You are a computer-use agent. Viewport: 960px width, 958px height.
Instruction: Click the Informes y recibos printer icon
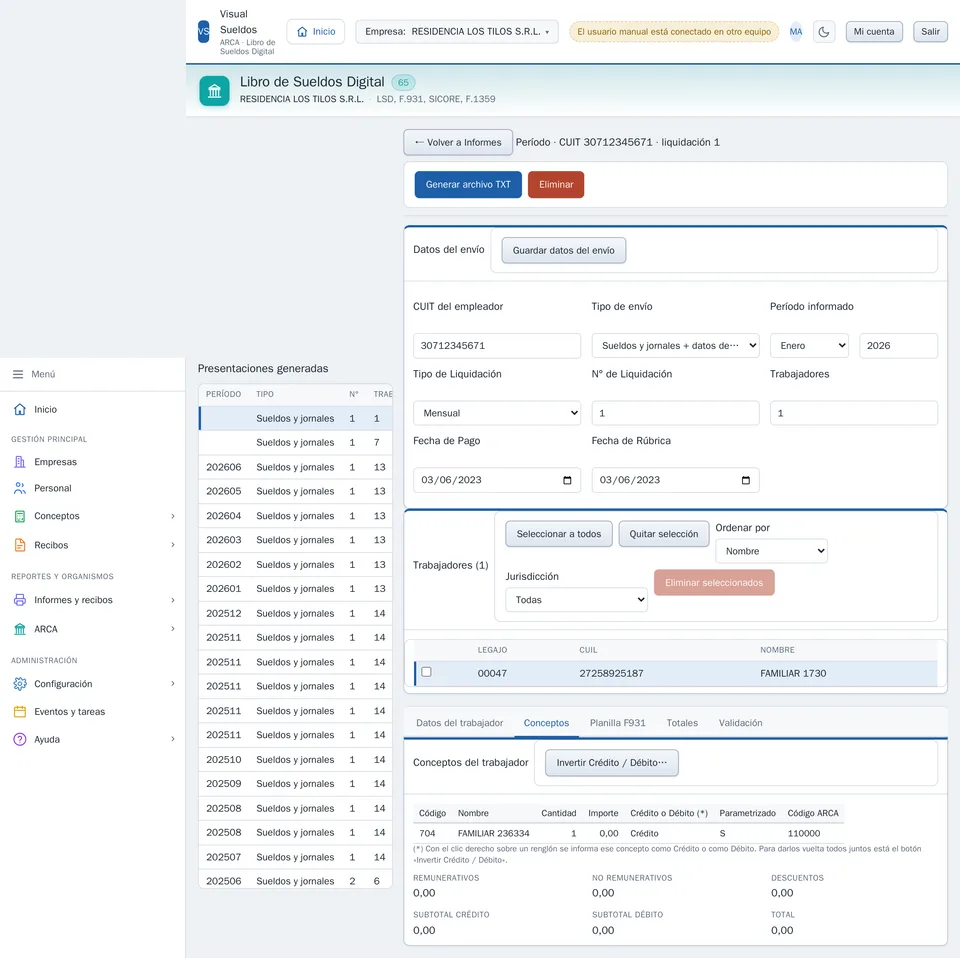click(x=20, y=600)
